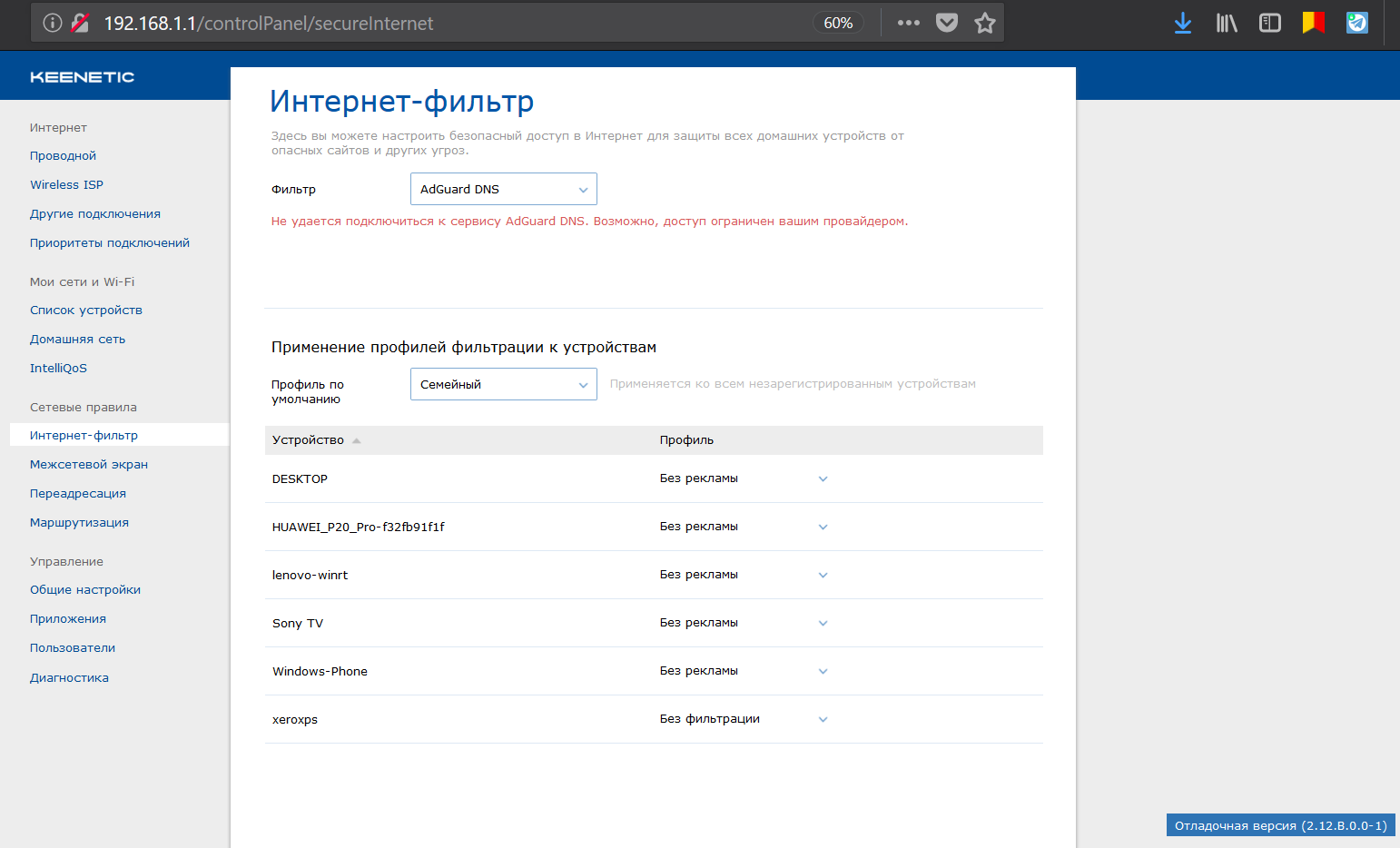
Task: Open Wireless ISP sidebar link
Action: (x=66, y=184)
